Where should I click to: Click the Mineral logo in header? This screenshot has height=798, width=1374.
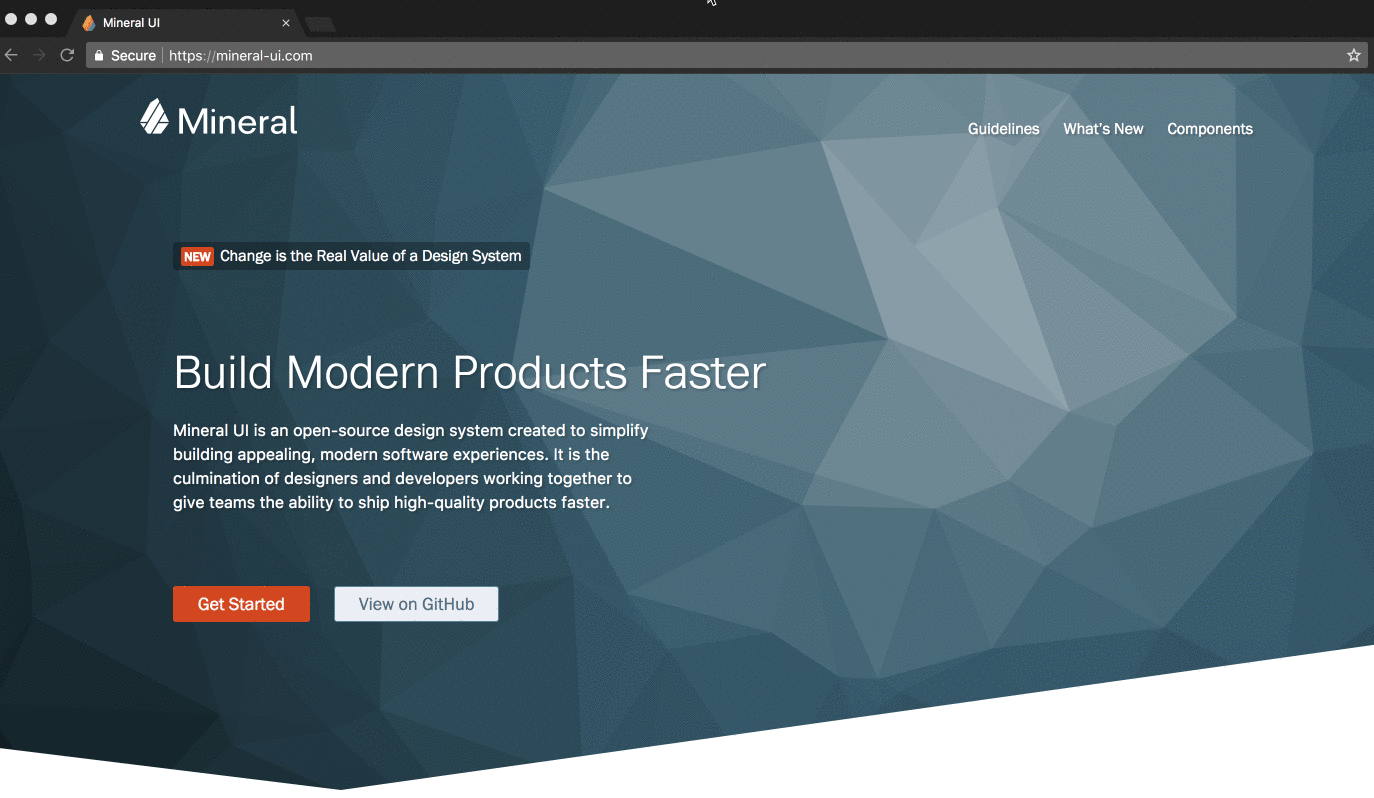click(219, 119)
